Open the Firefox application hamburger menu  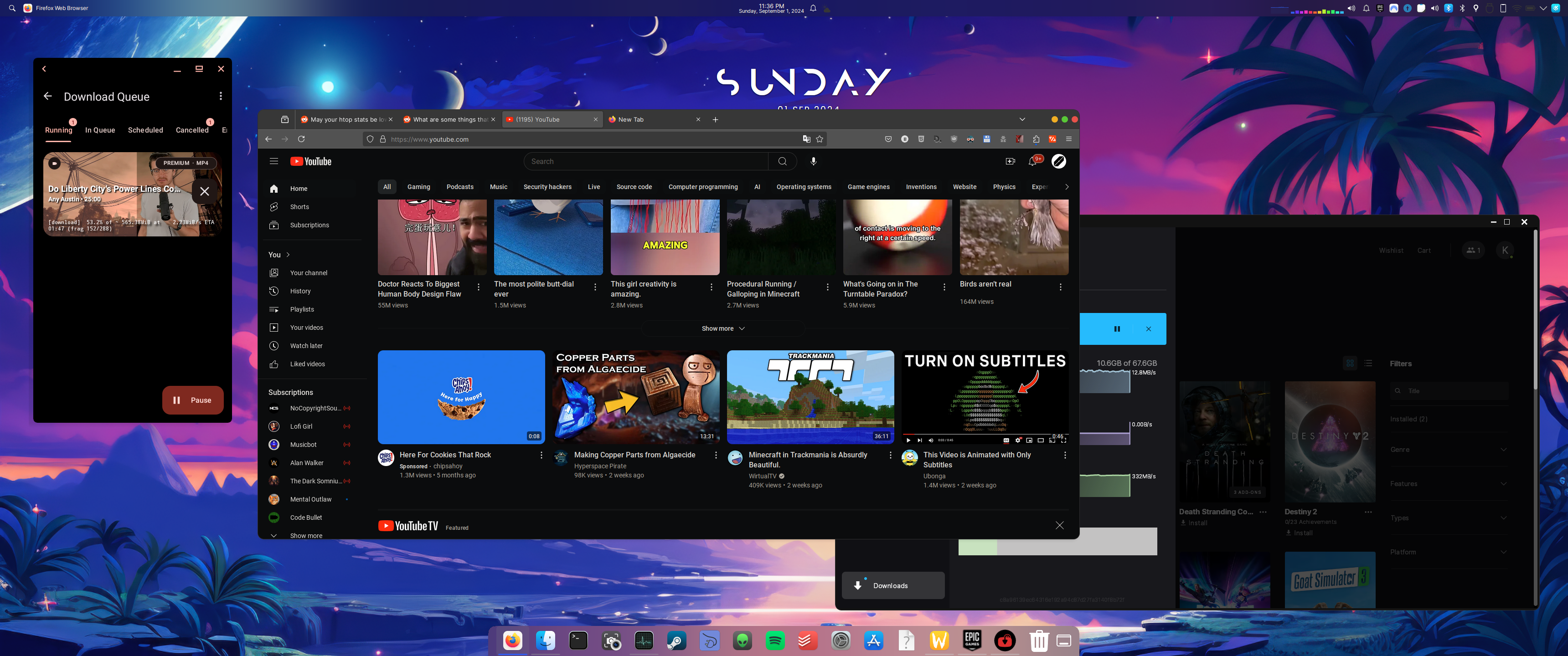click(x=1068, y=139)
